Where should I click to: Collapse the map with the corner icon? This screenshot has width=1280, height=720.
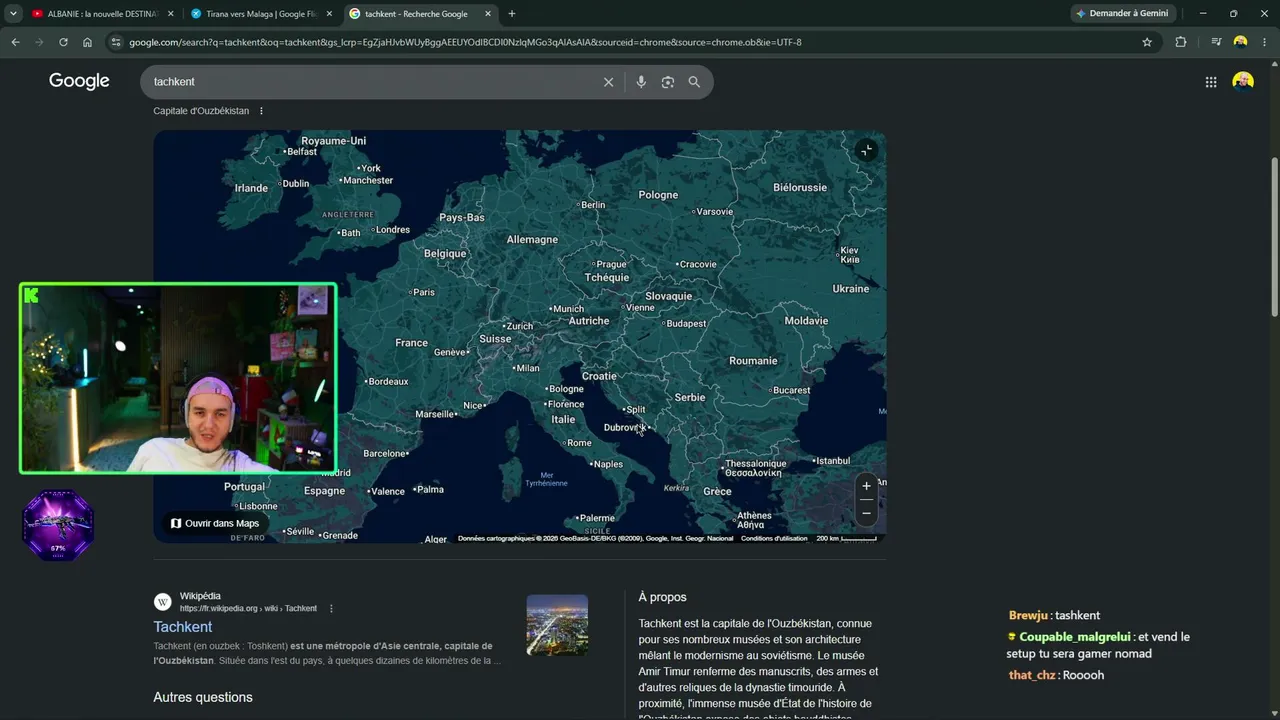(x=866, y=150)
